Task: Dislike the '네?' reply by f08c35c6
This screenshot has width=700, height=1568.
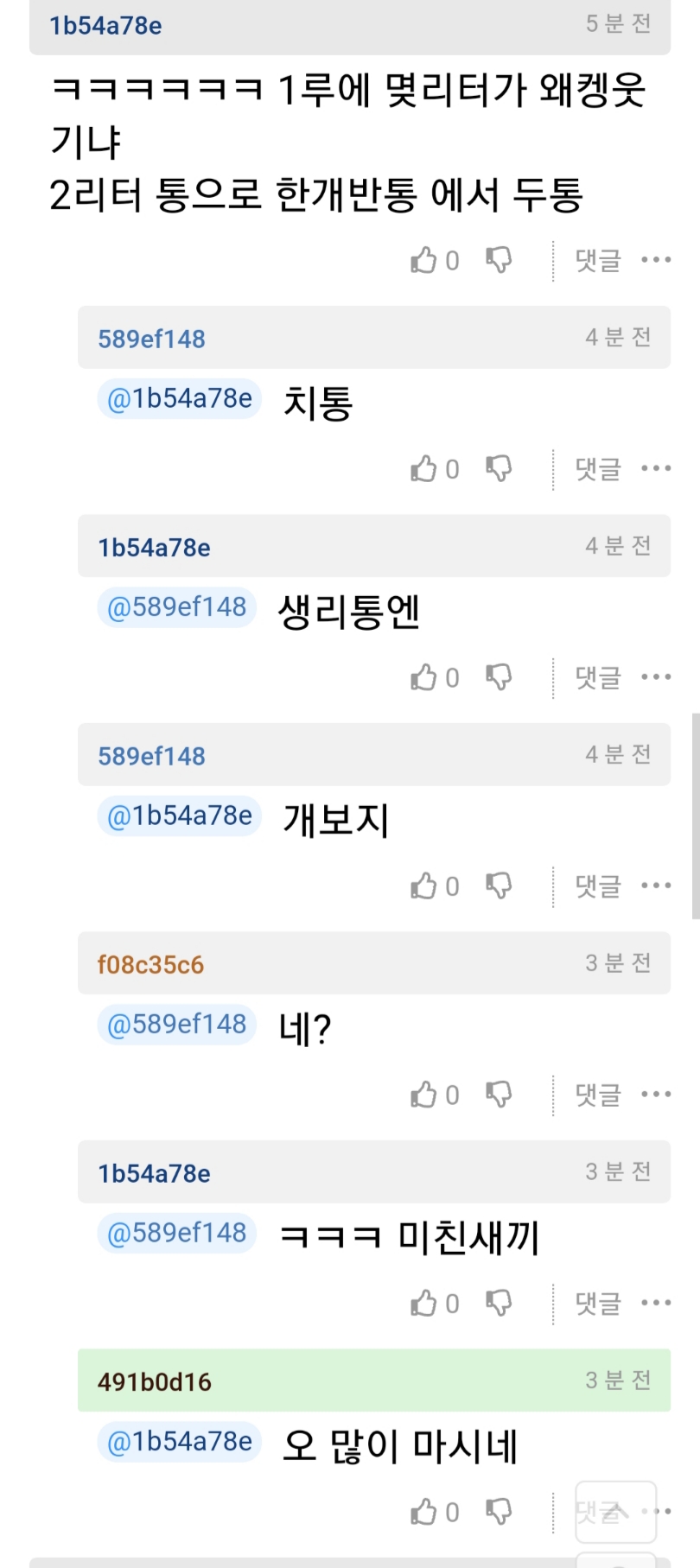Action: [x=499, y=1095]
